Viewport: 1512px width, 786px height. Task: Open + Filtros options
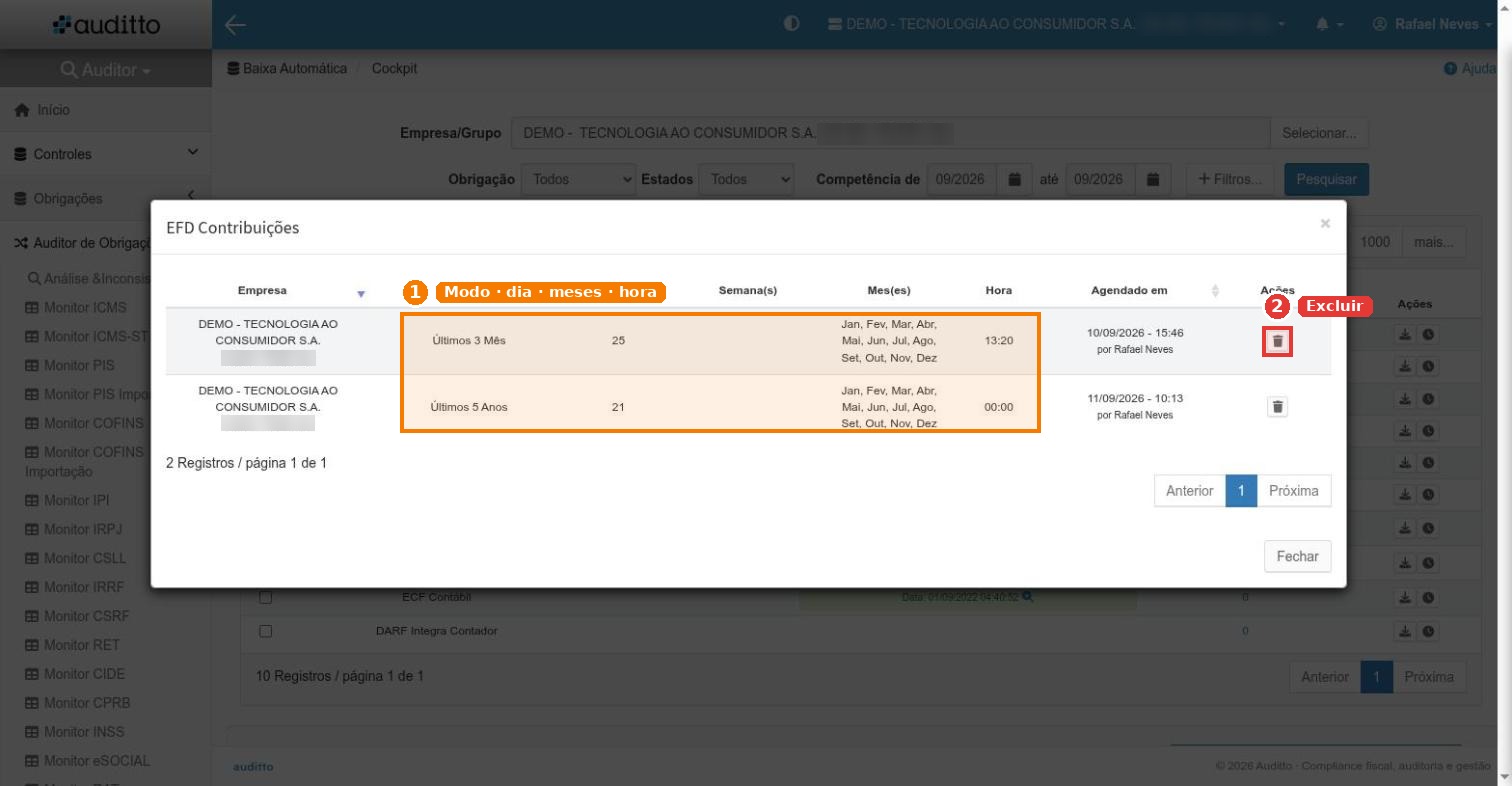click(x=1230, y=179)
